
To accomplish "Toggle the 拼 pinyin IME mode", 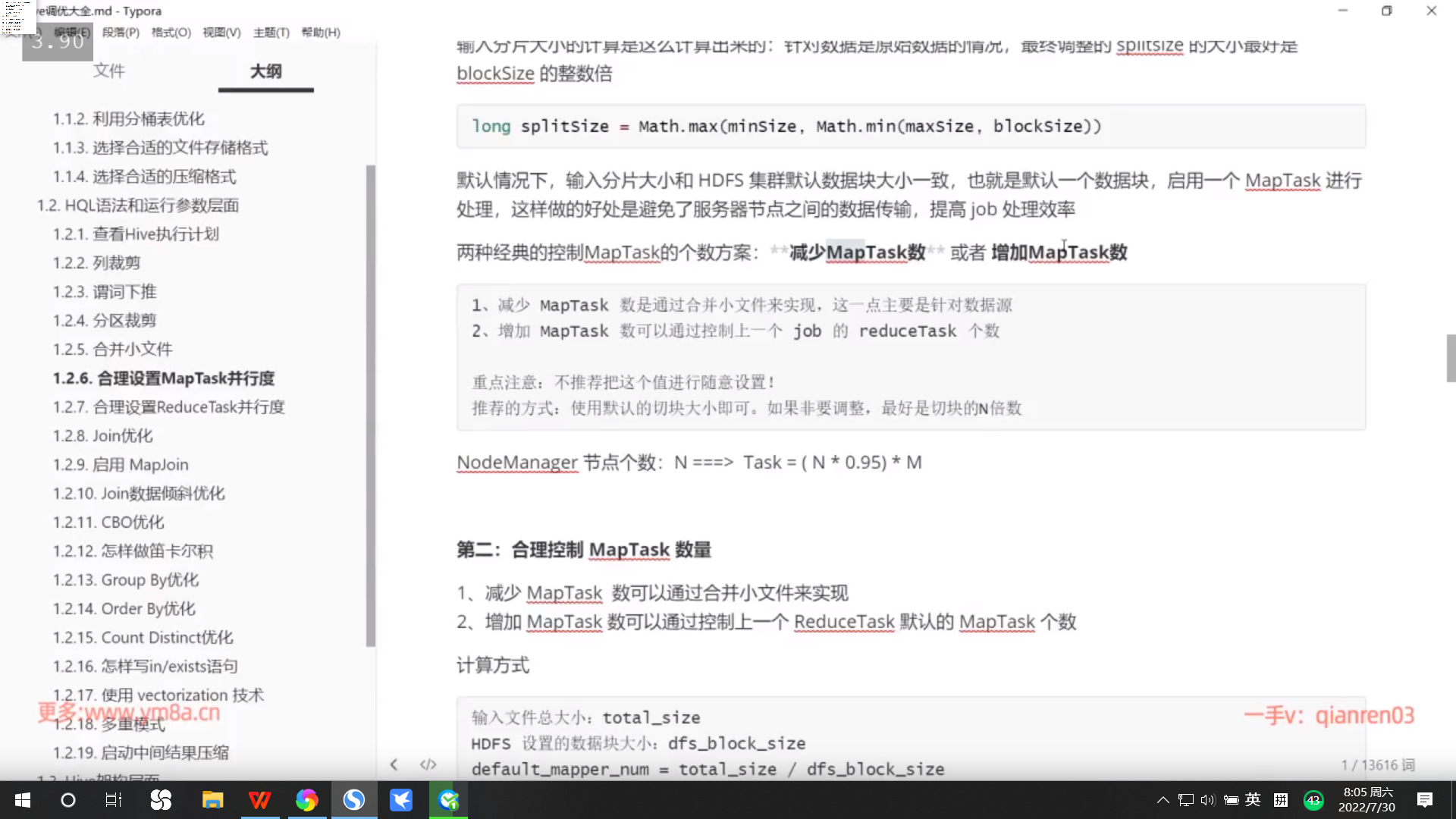I will coord(1281,799).
